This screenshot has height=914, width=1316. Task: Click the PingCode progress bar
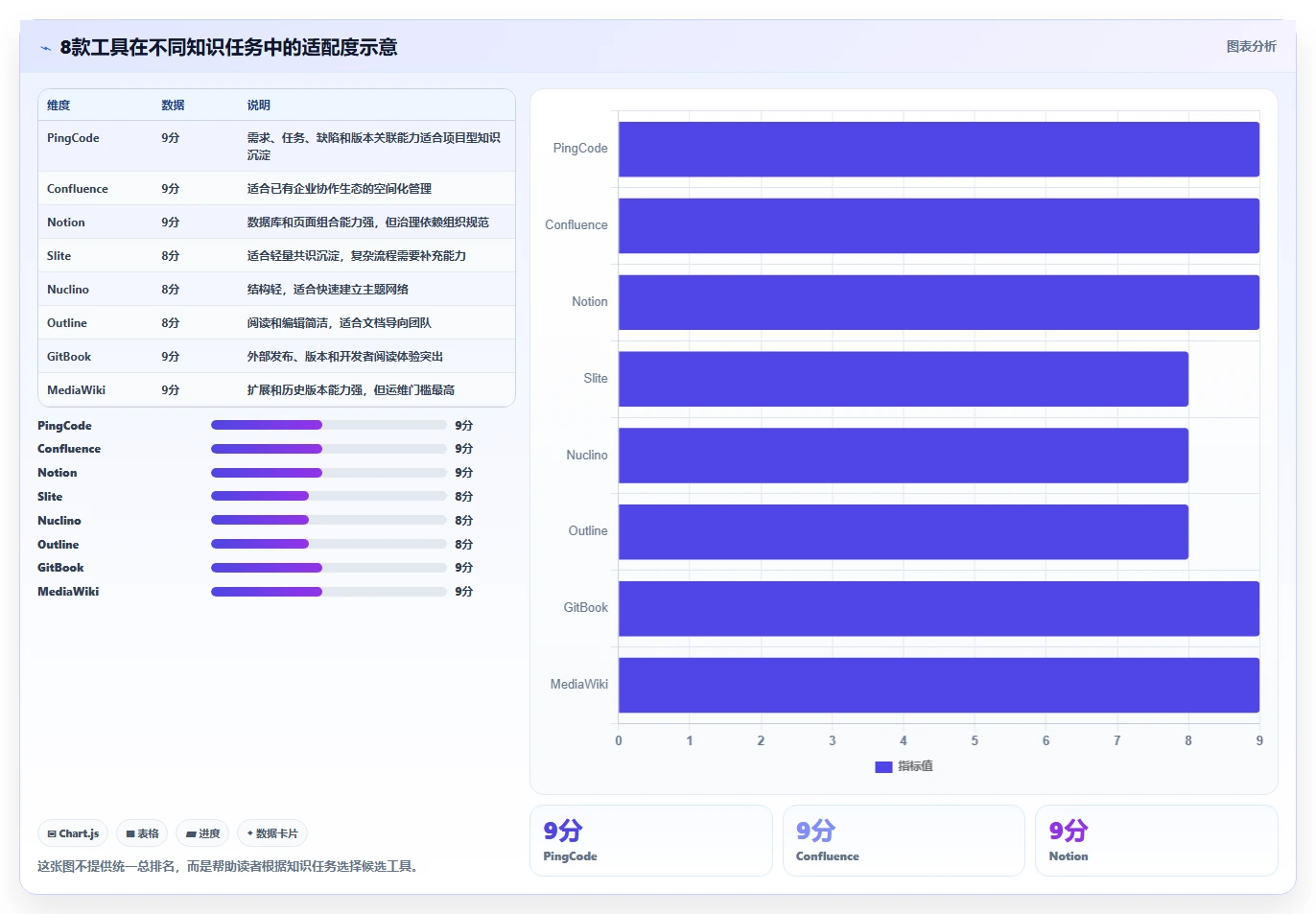click(x=329, y=425)
